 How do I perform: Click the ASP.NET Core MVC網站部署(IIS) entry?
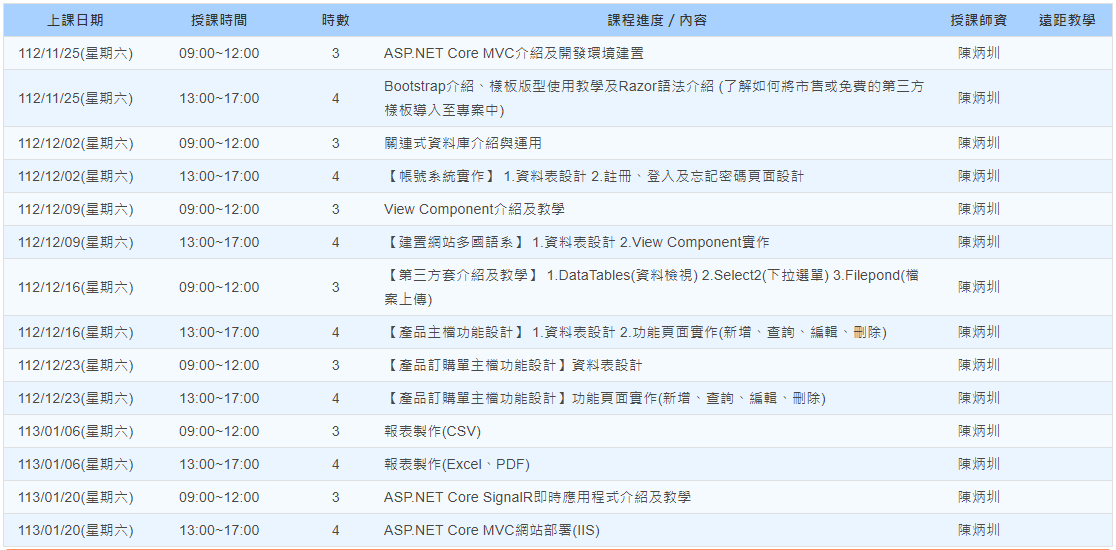(491, 530)
